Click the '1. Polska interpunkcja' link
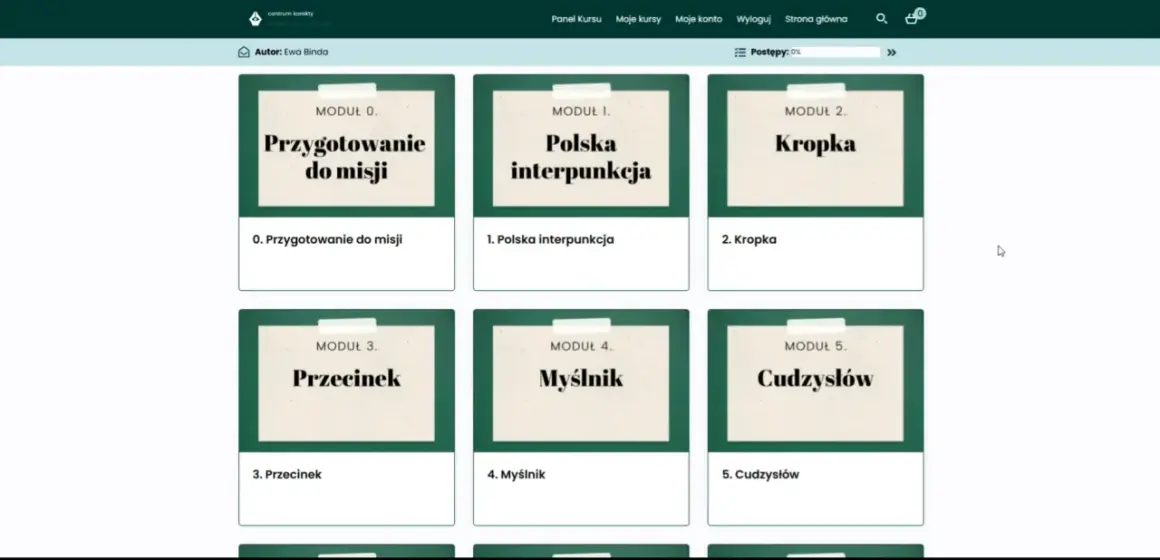The width and height of the screenshot is (1160, 560). (x=550, y=240)
